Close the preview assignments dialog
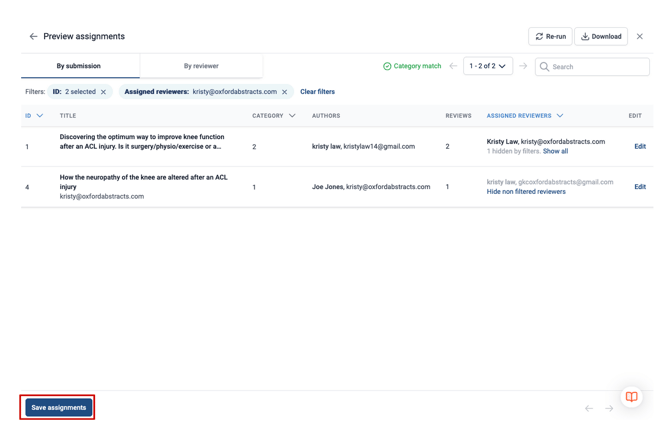The image size is (670, 428). [x=640, y=37]
